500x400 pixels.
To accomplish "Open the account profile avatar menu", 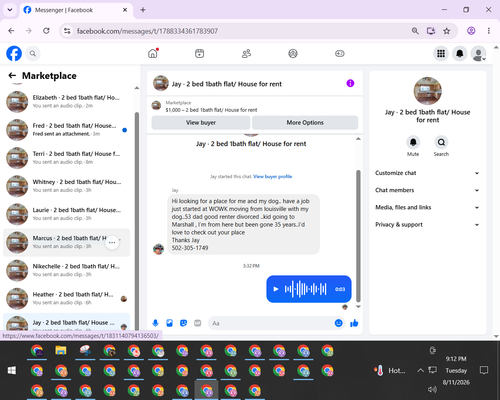I will coord(478,53).
